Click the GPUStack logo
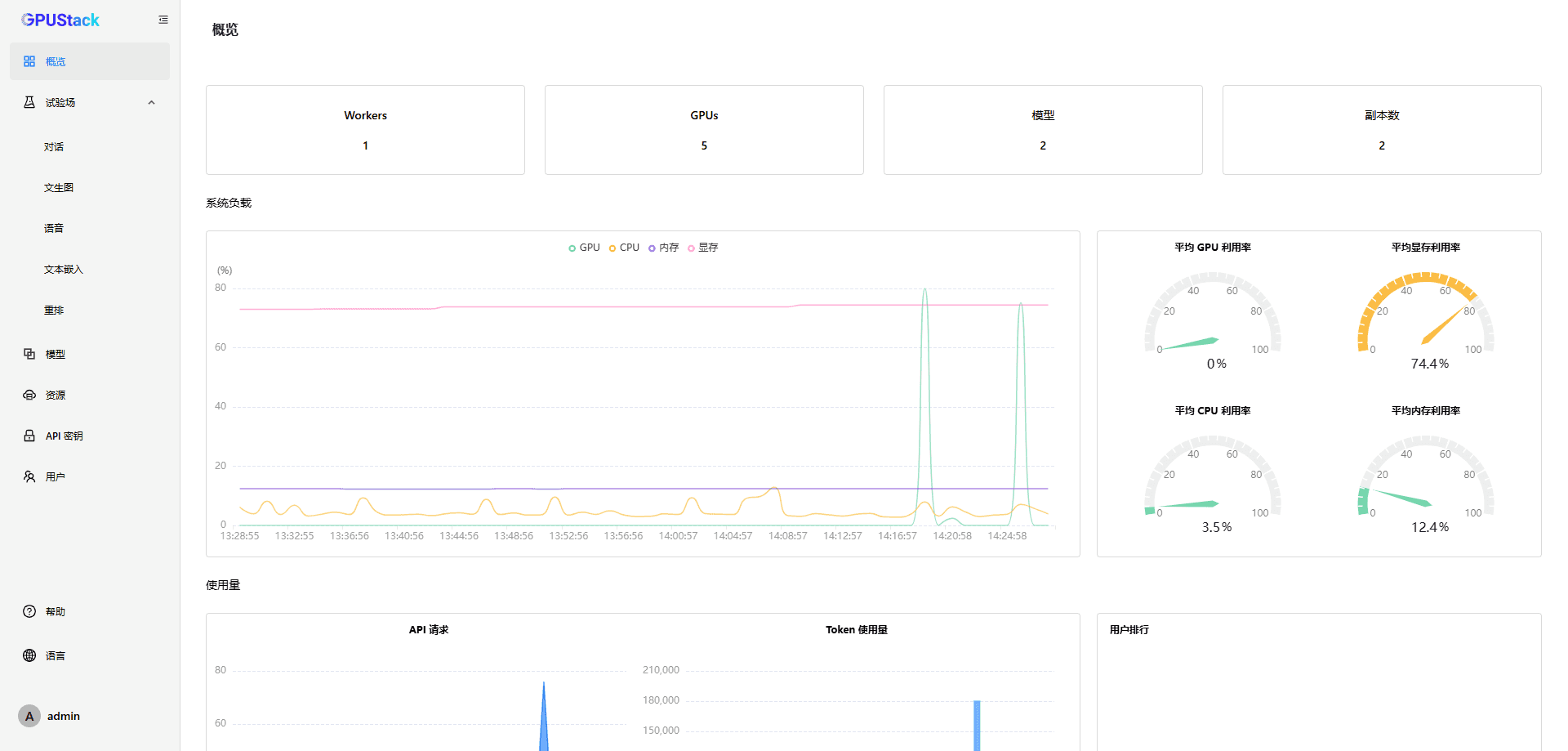Image resolution: width=1568 pixels, height=751 pixels. click(x=60, y=20)
